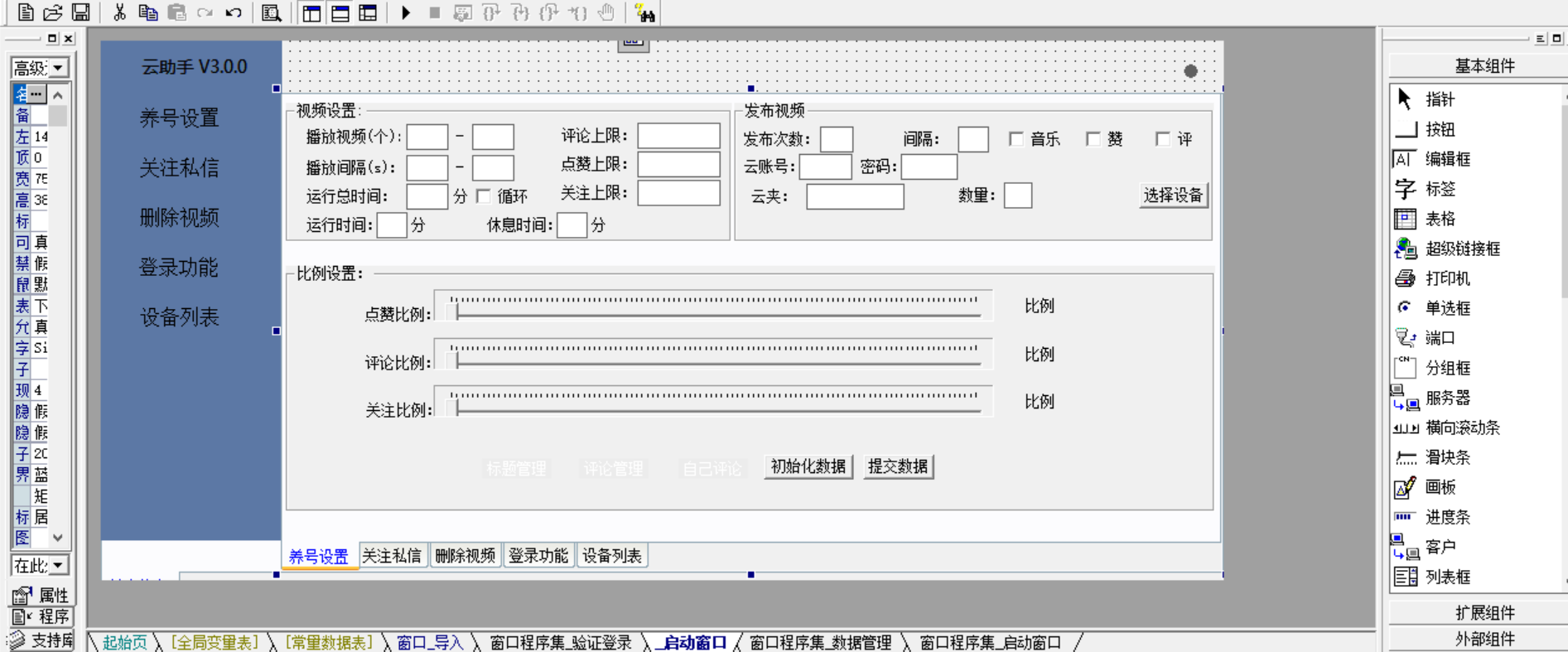Open the 在此 dropdown below property list

(x=58, y=565)
